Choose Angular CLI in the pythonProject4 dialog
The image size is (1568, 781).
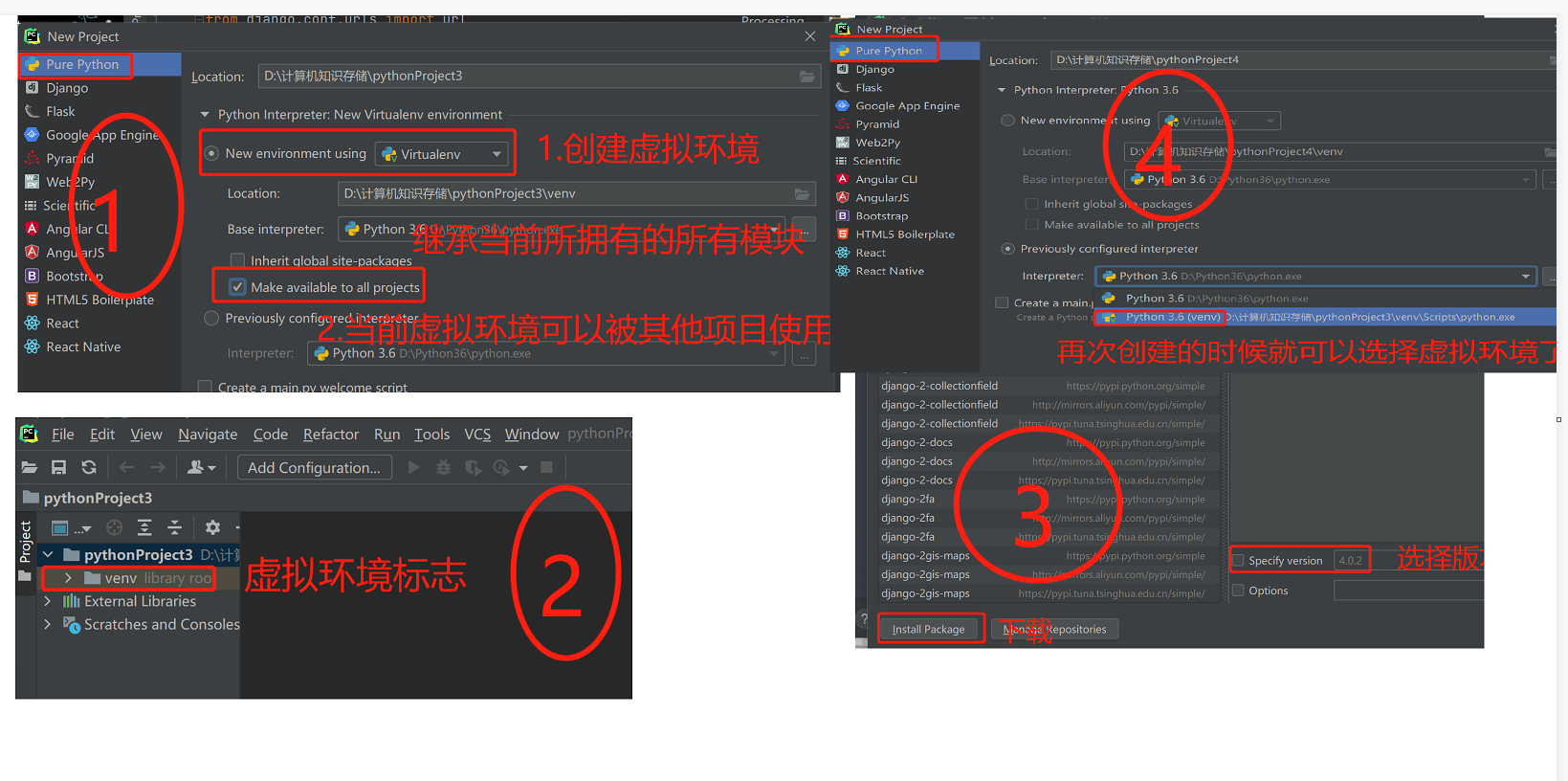click(886, 179)
